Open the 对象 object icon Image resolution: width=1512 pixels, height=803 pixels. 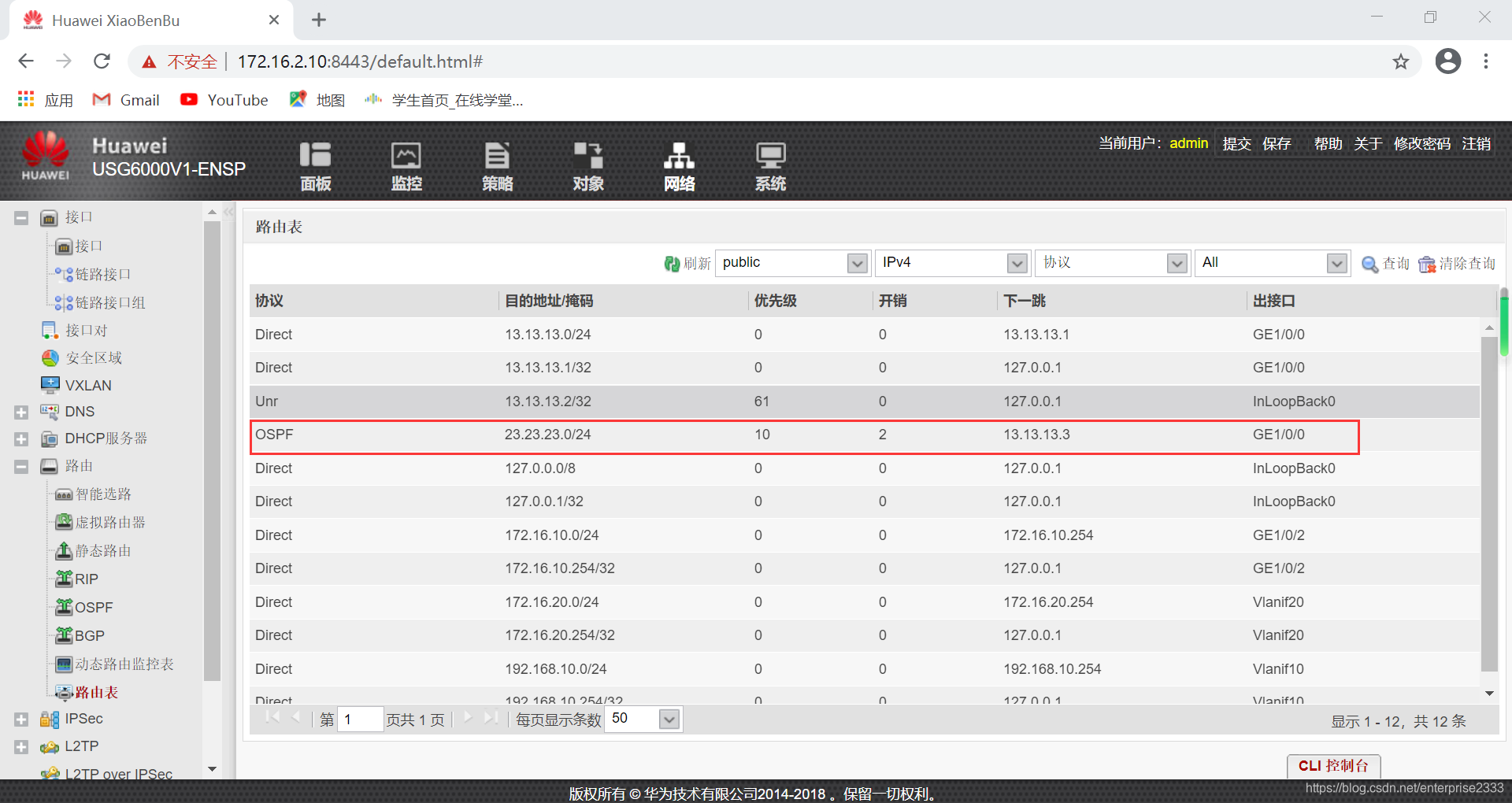coord(588,166)
